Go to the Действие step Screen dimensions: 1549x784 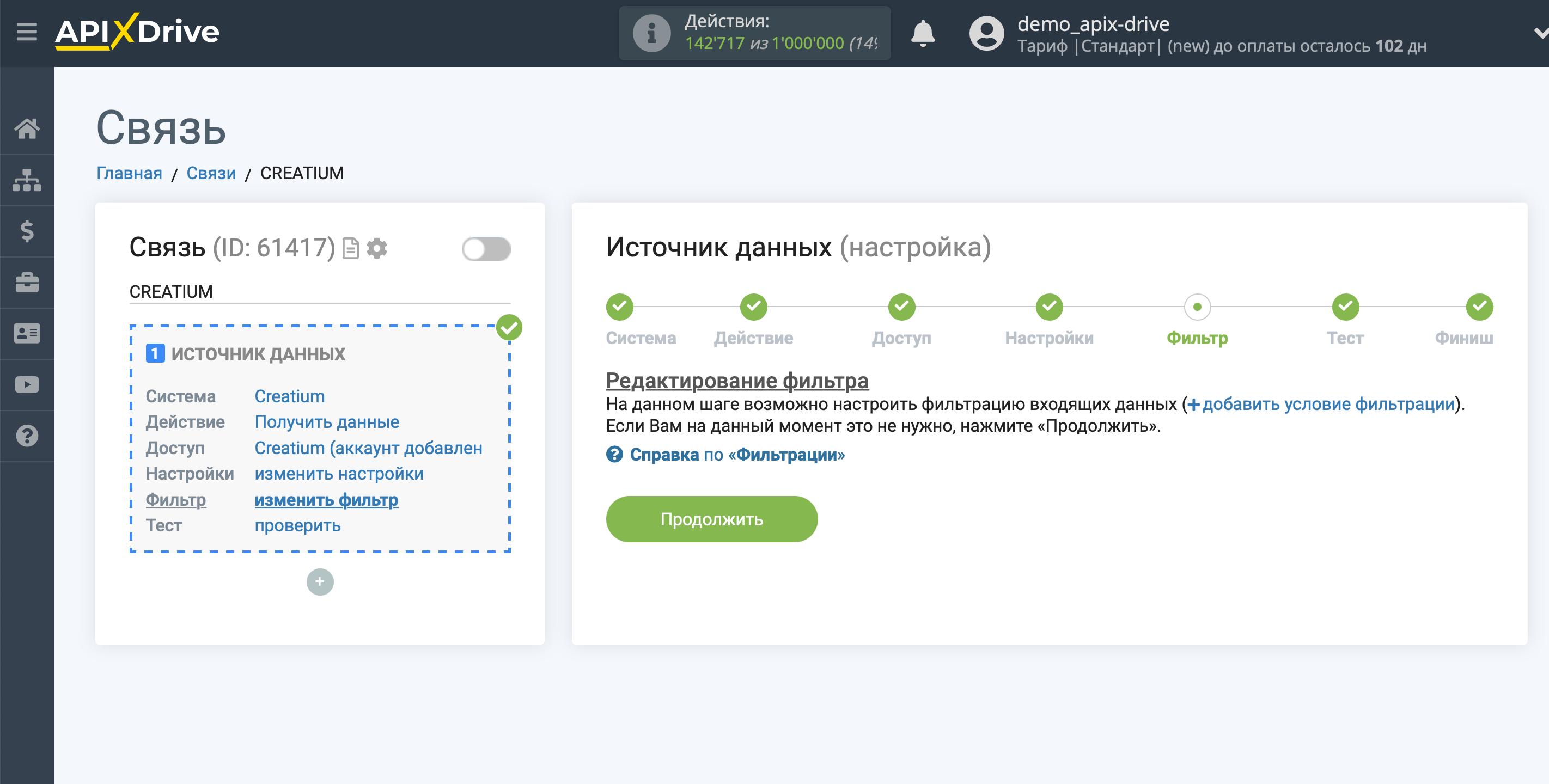click(753, 307)
